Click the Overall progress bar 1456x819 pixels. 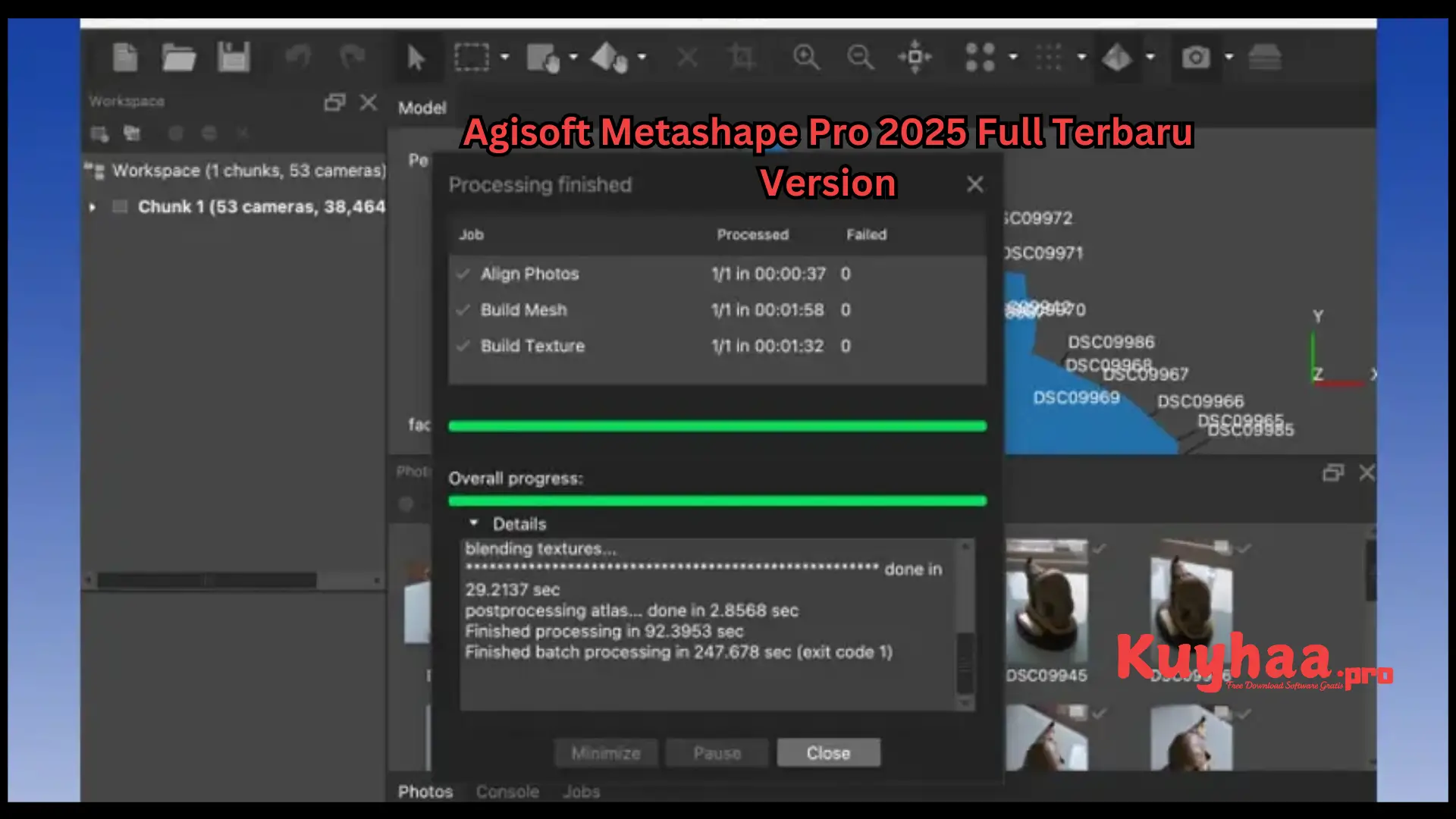[x=717, y=500]
